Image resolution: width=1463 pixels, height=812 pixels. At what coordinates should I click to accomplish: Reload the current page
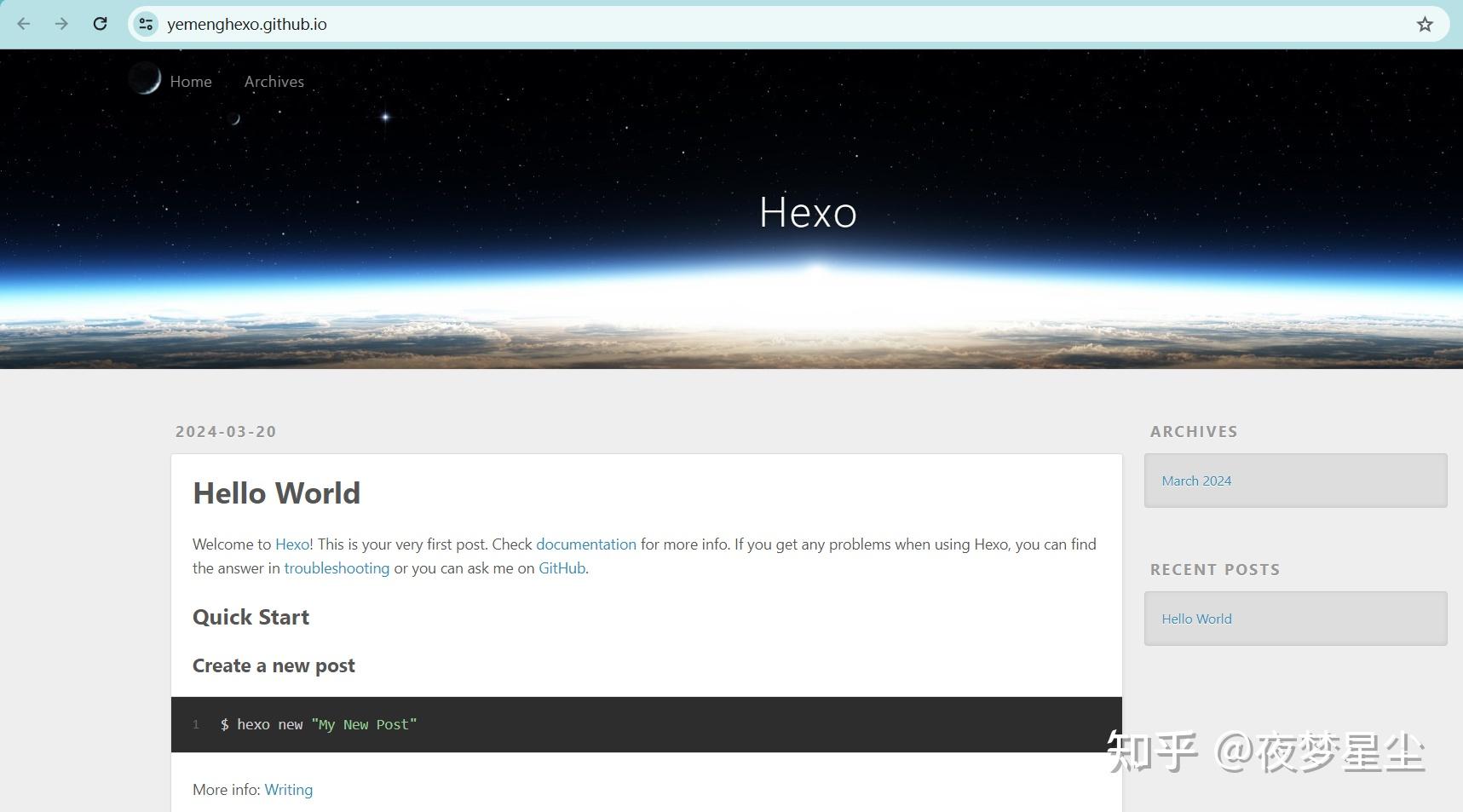[100, 24]
